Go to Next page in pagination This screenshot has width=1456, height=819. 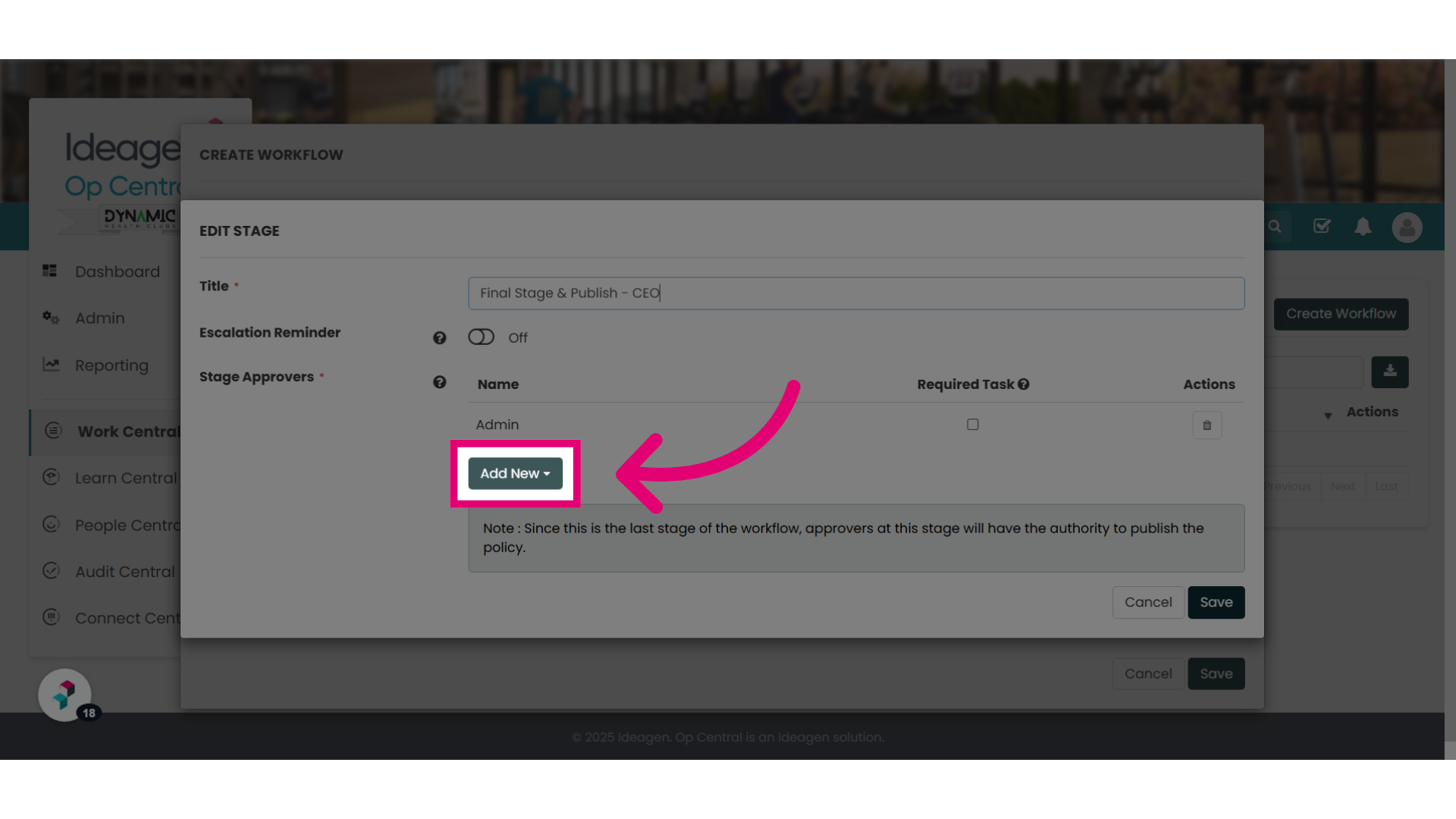pyautogui.click(x=1343, y=487)
